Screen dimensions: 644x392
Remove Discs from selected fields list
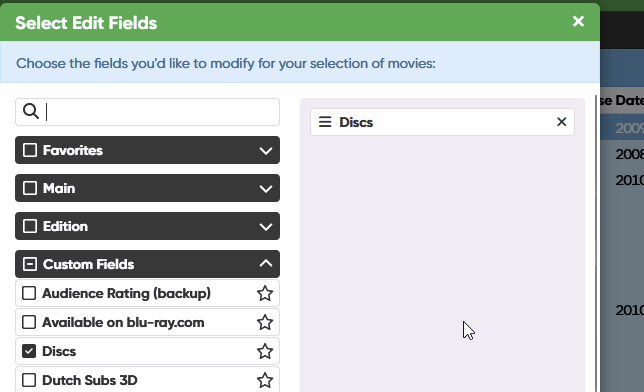(561, 122)
